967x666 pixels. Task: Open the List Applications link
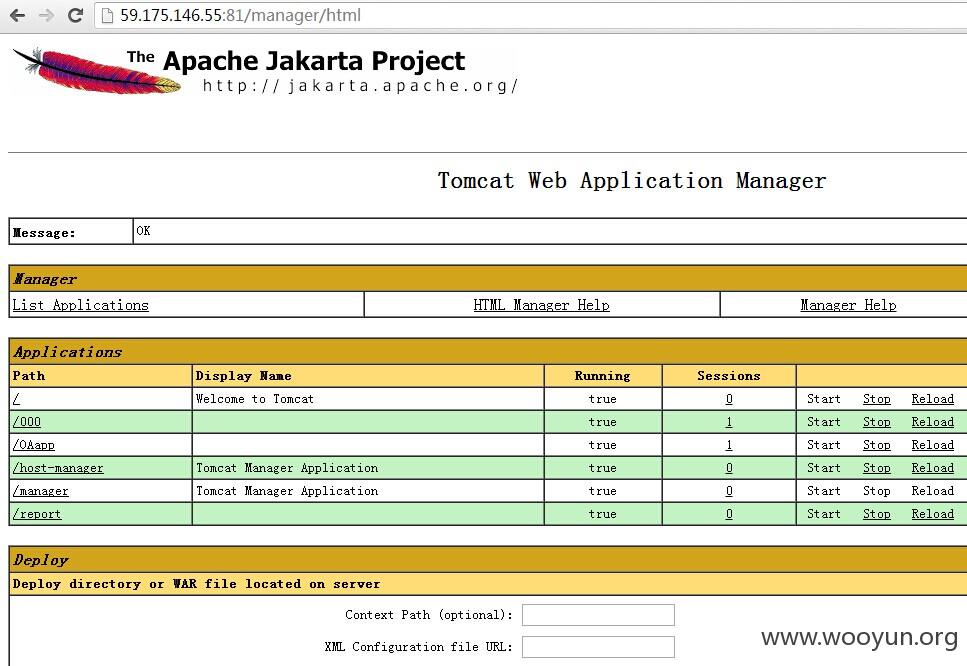click(81, 305)
